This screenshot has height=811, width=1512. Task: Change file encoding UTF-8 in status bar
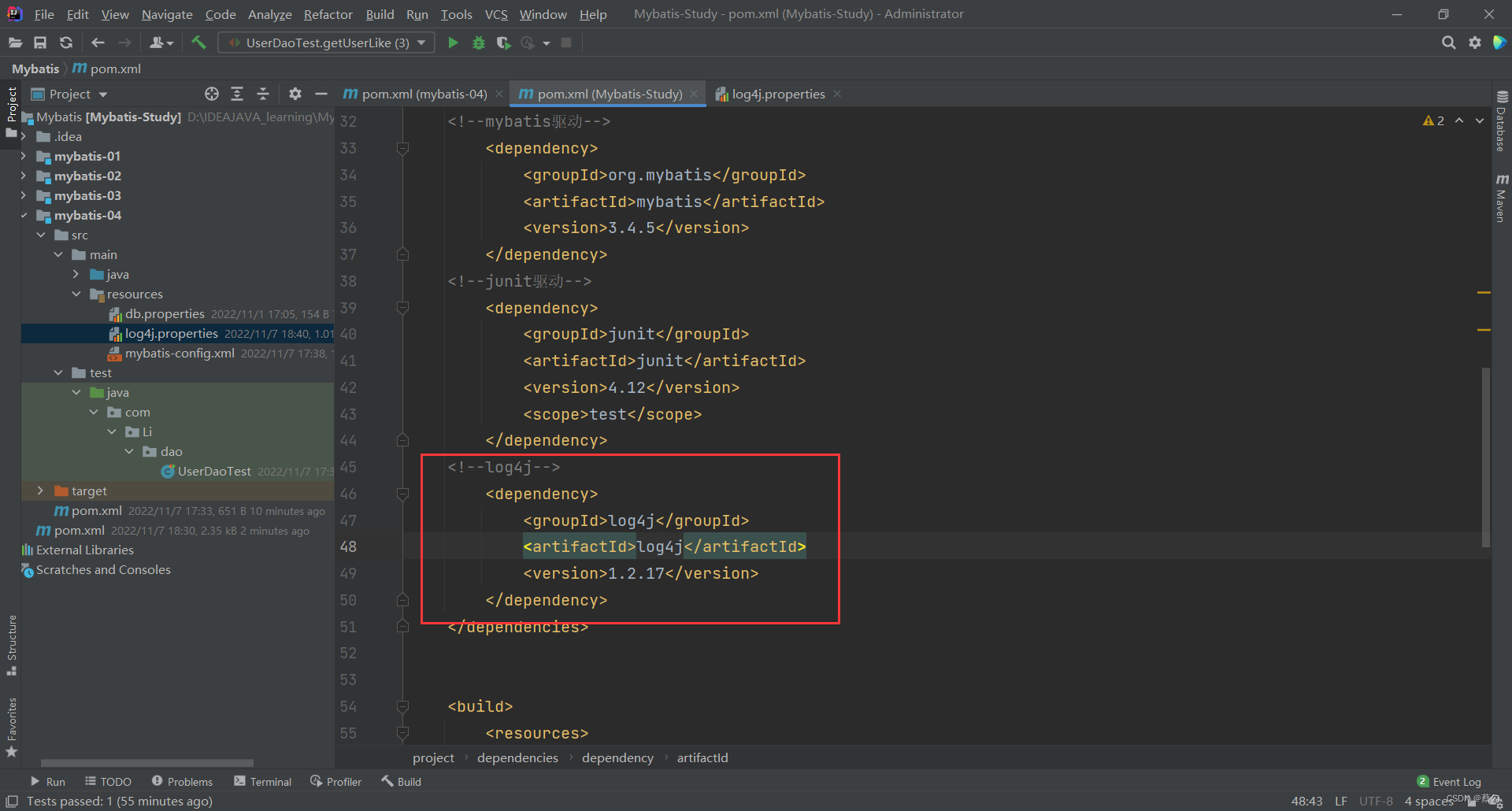(x=1376, y=802)
